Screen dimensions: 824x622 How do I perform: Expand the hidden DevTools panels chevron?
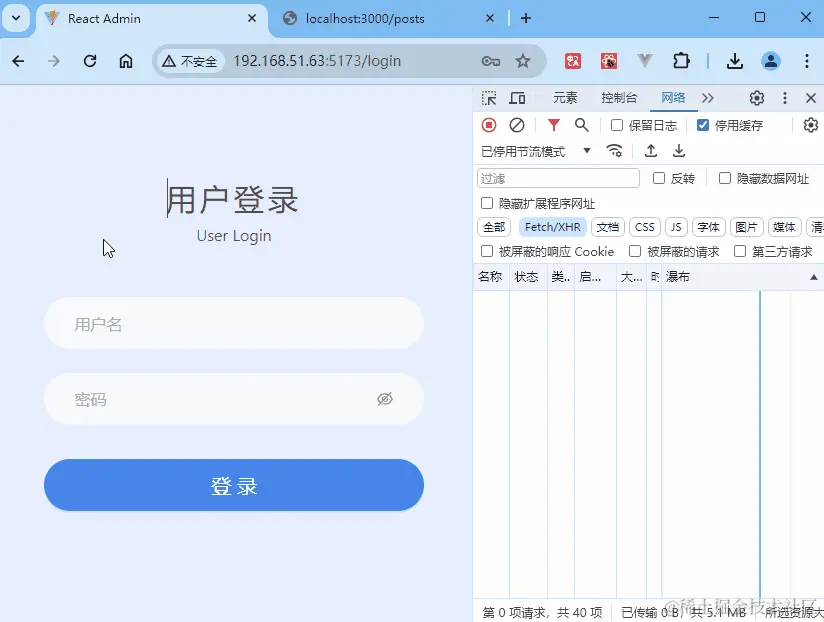(x=706, y=98)
